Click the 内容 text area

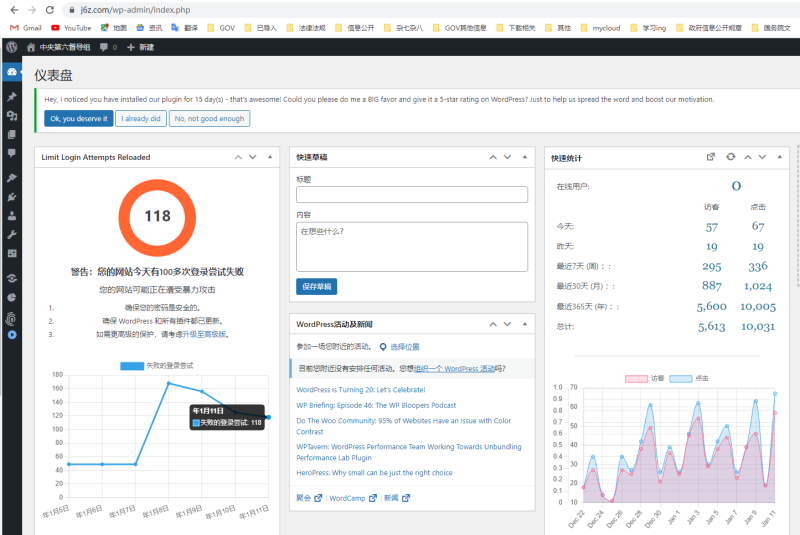[412, 247]
